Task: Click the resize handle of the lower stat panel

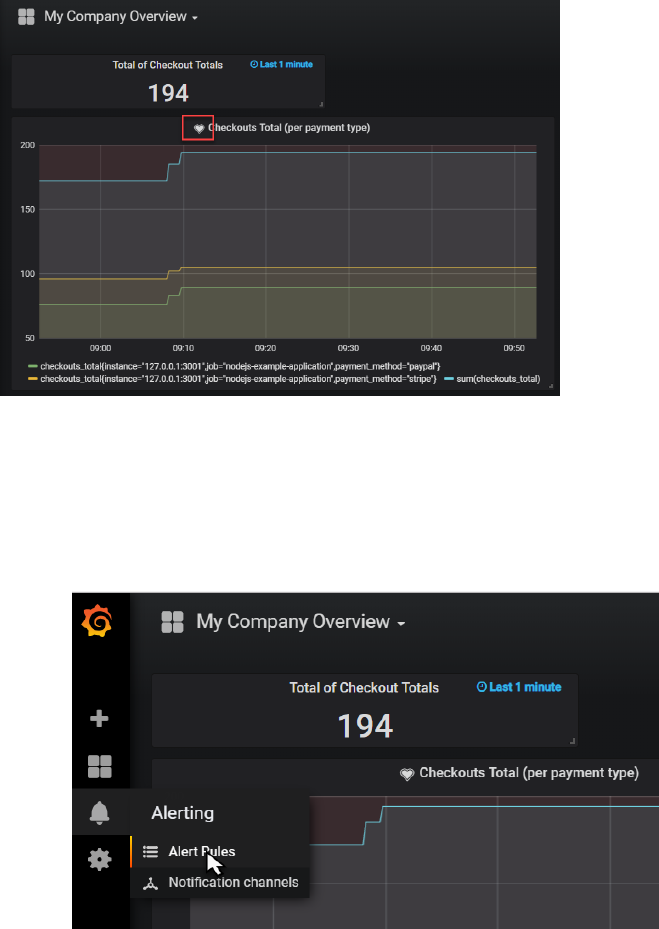Action: pyautogui.click(x=573, y=741)
